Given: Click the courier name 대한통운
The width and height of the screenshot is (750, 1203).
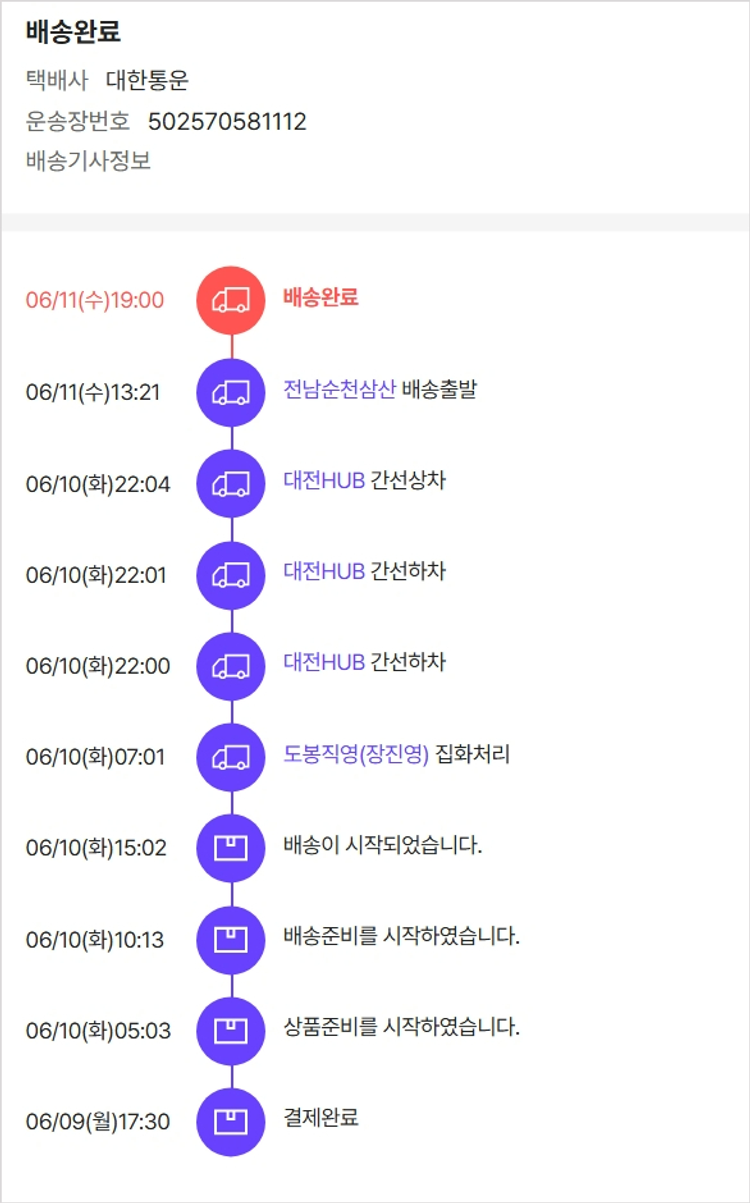Looking at the screenshot, I should (147, 81).
